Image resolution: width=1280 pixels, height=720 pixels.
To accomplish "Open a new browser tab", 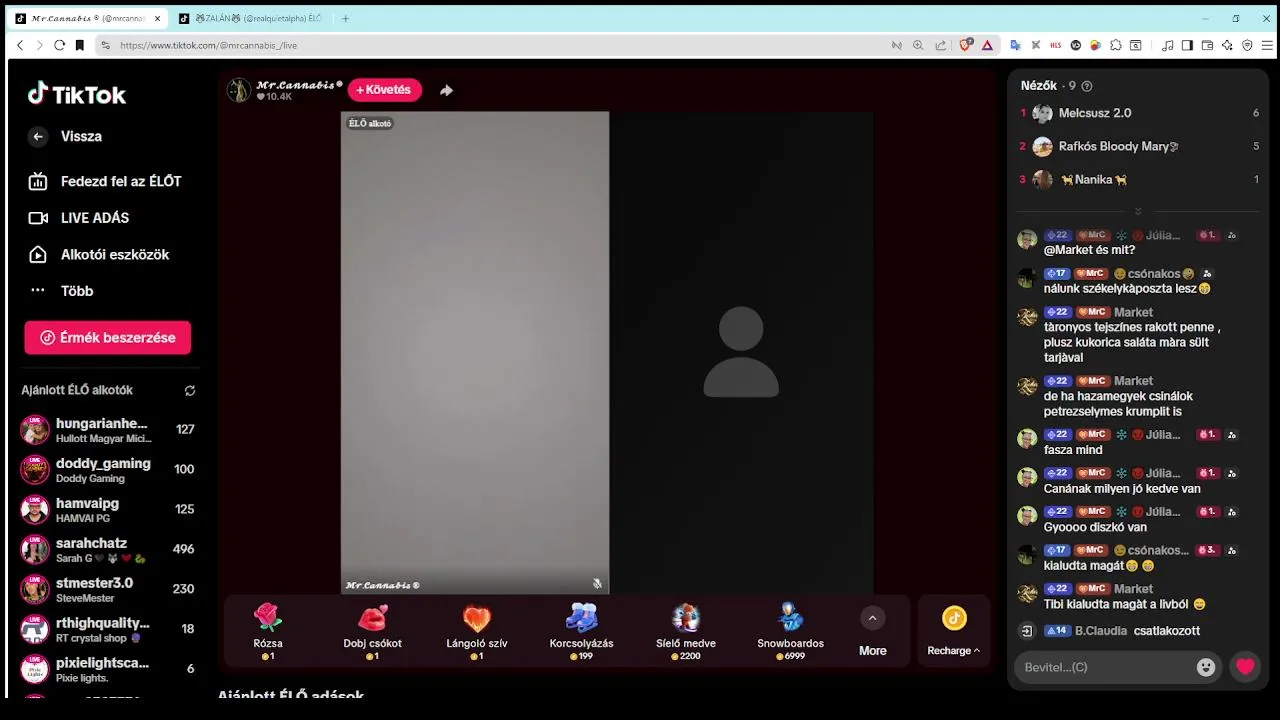I will [x=345, y=18].
